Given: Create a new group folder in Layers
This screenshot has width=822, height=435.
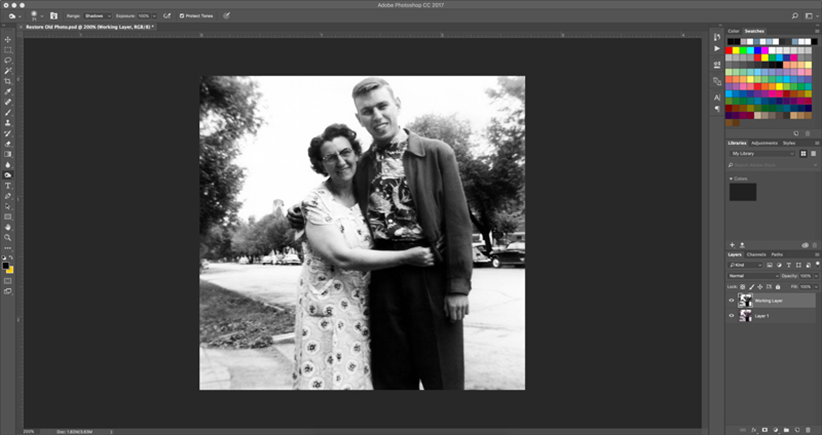Looking at the screenshot, I should pyautogui.click(x=786, y=430).
